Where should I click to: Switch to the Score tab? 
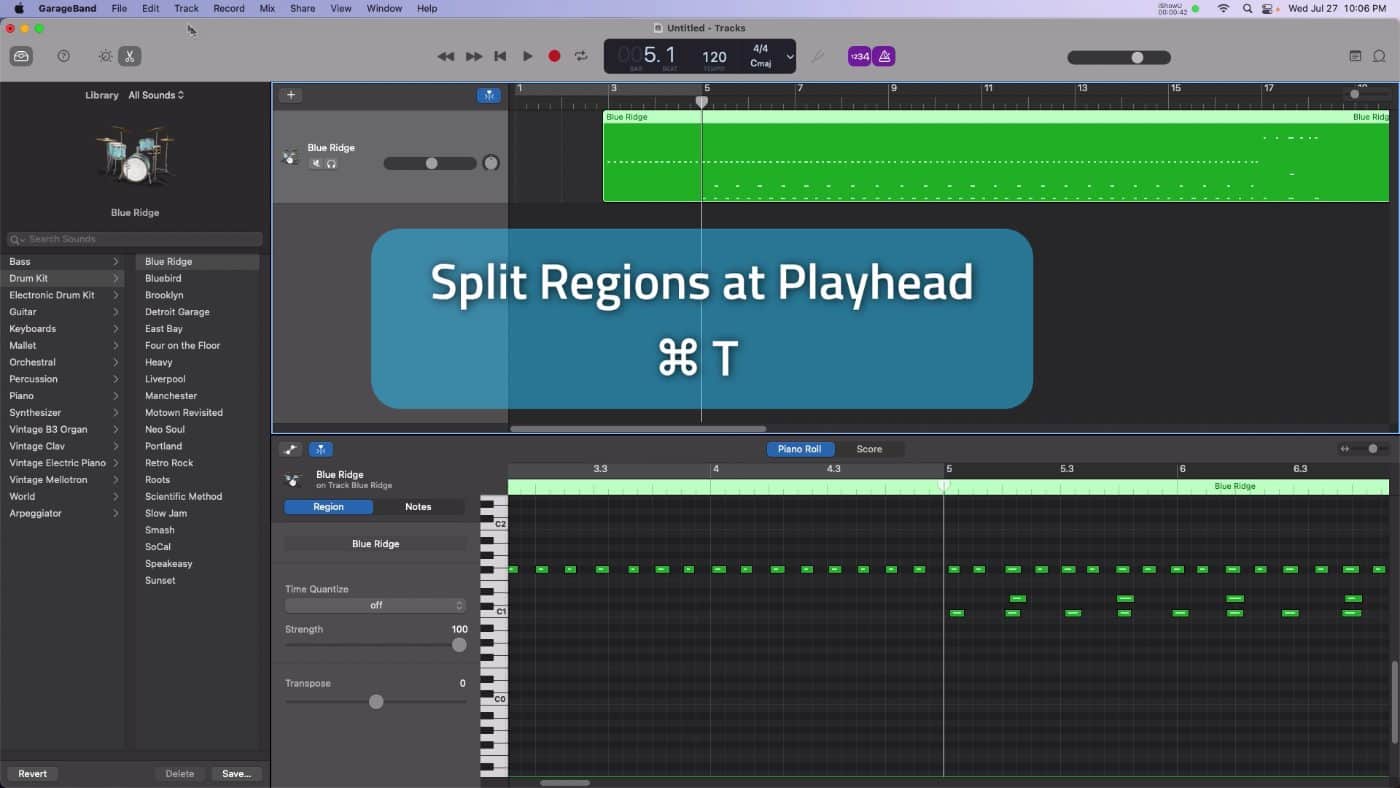[869, 449]
